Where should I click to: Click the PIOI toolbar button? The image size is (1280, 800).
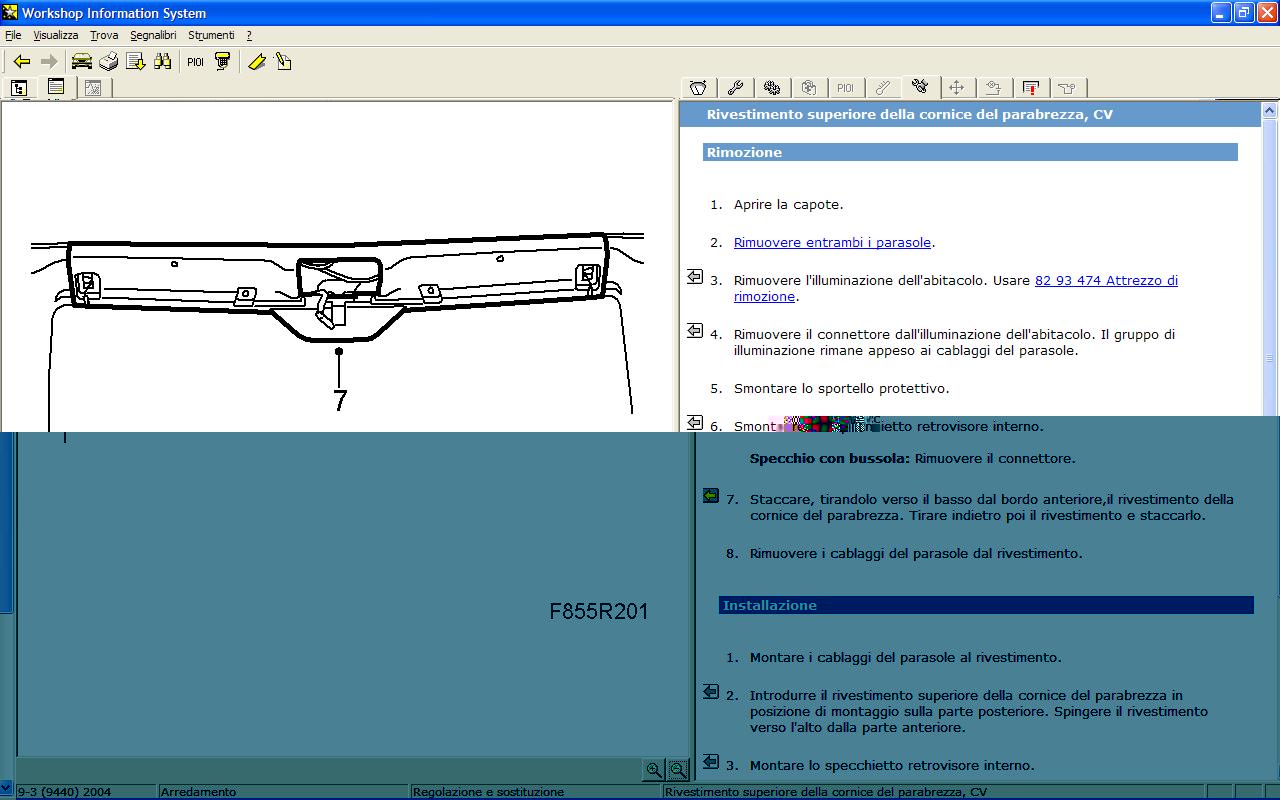coord(195,62)
